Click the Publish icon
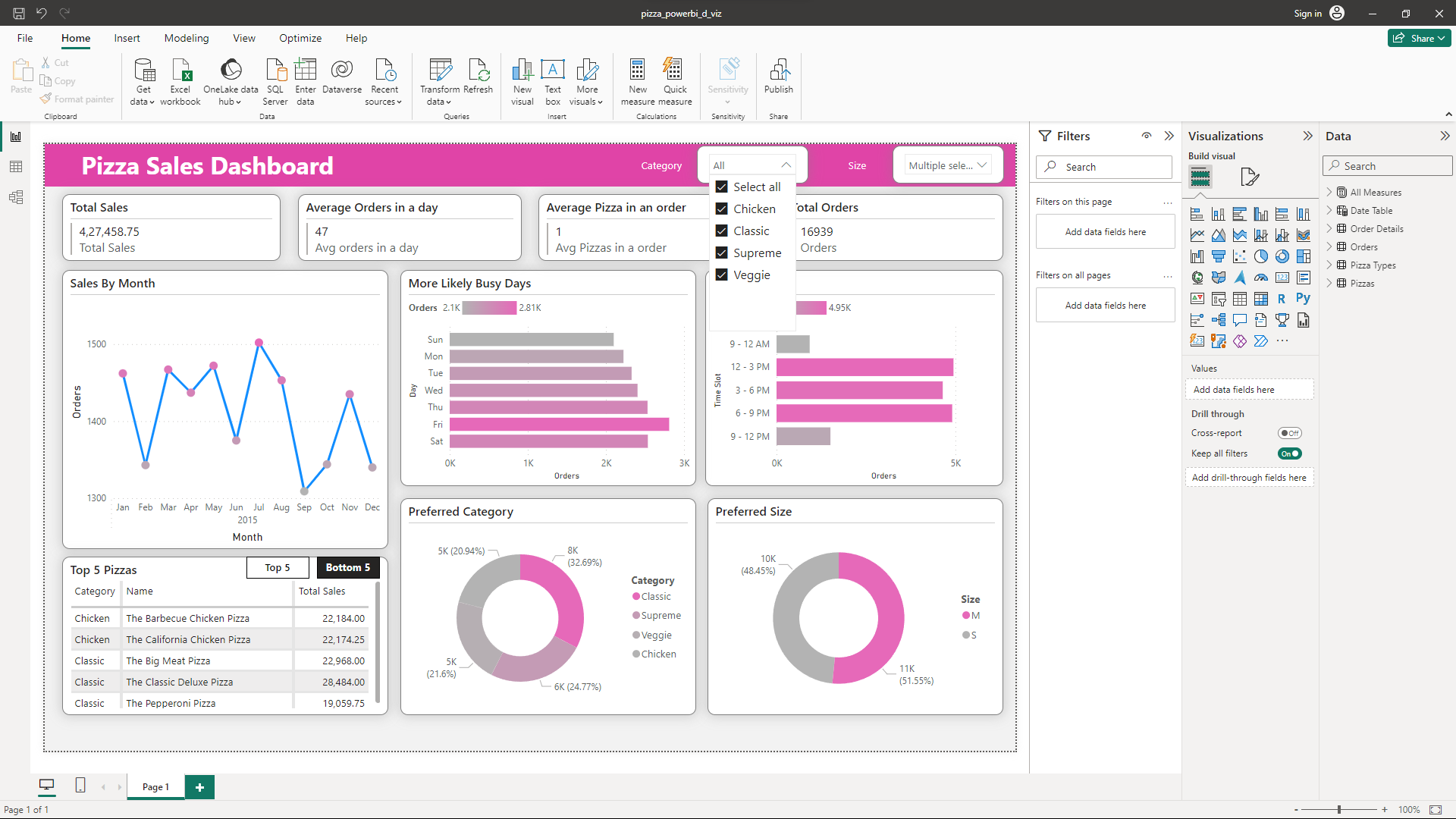Viewport: 1456px width, 819px height. (778, 72)
